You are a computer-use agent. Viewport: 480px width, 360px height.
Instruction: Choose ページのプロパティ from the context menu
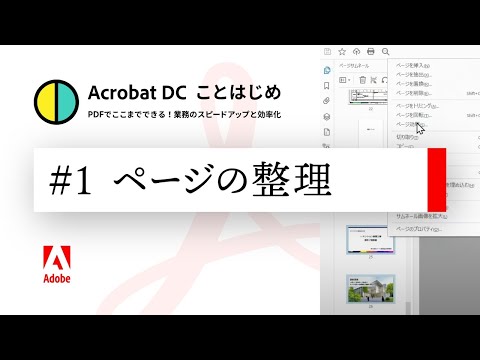pyautogui.click(x=419, y=229)
